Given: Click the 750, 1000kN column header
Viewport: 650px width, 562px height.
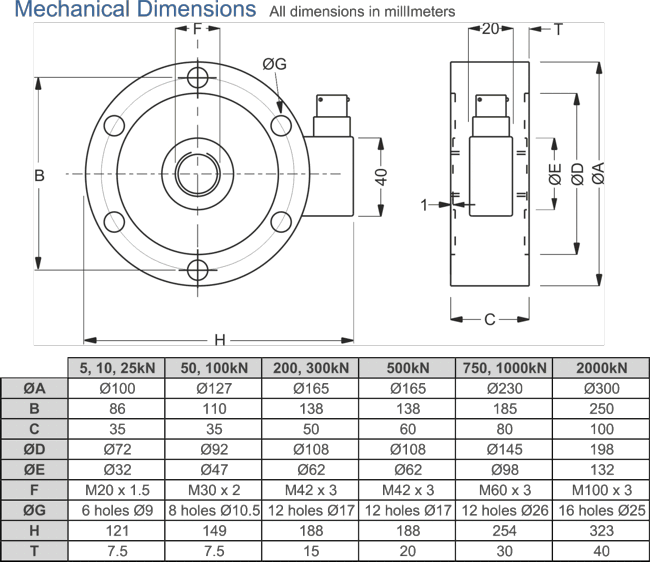Looking at the screenshot, I should 503,367.
